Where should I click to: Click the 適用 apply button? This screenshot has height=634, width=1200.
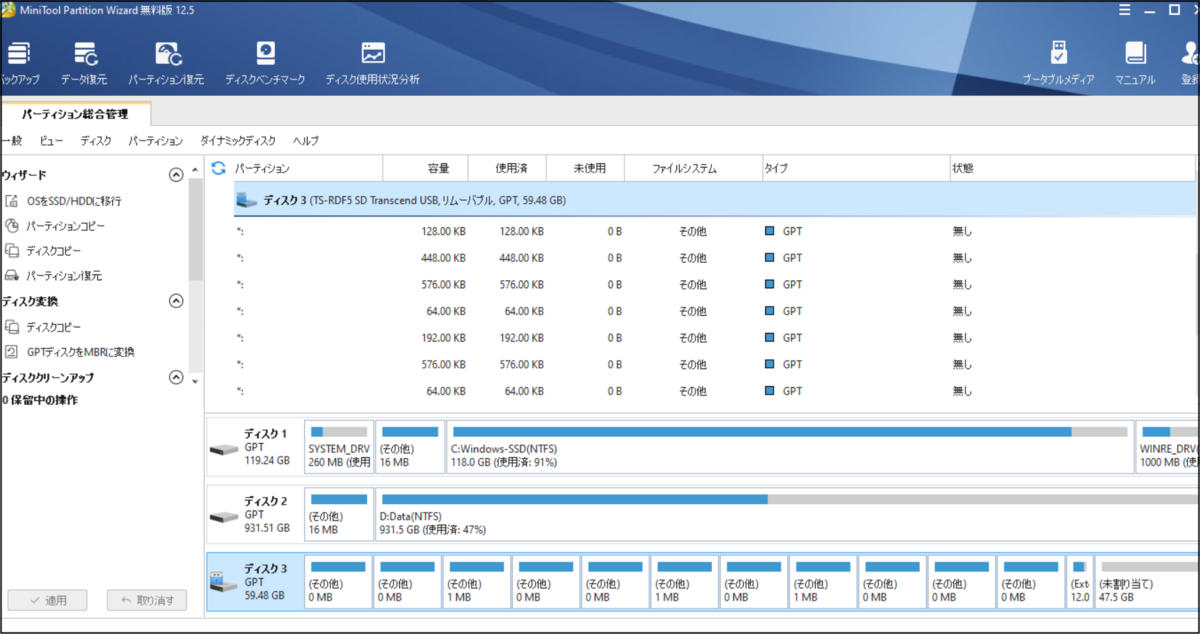point(47,600)
